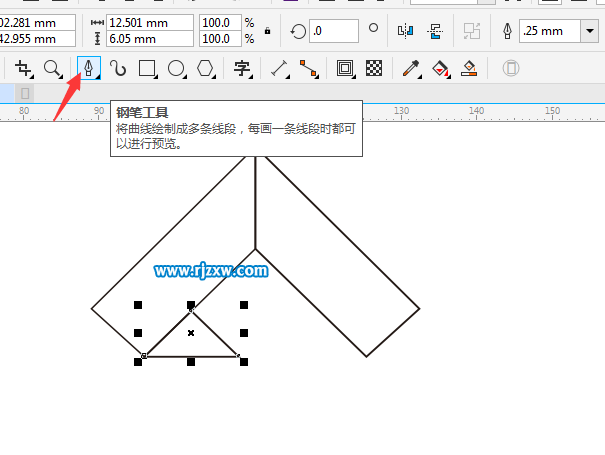Screen dimensions: 605x455
Task: Select the Interactive Fill bucket tool
Action: click(441, 68)
